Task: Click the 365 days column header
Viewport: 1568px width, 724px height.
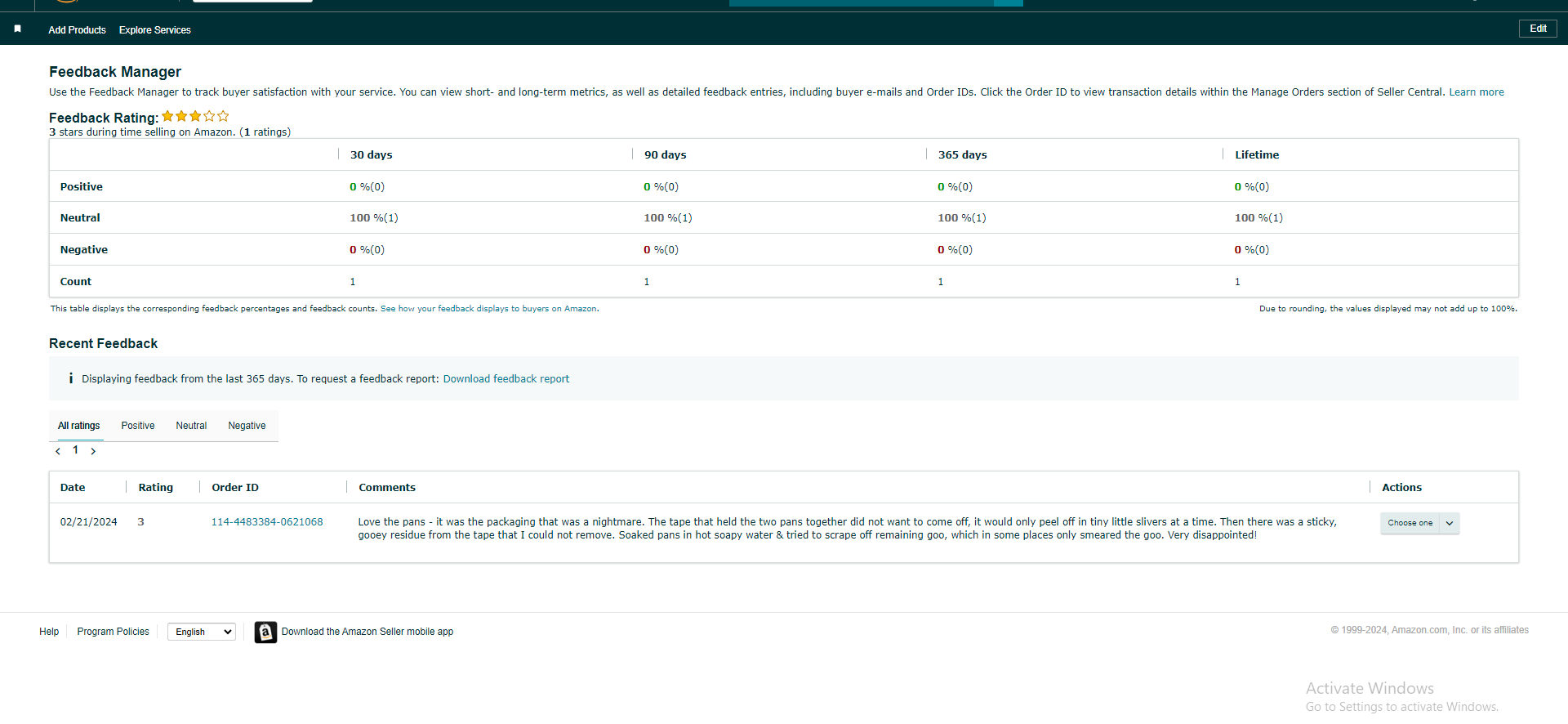Action: click(x=963, y=155)
